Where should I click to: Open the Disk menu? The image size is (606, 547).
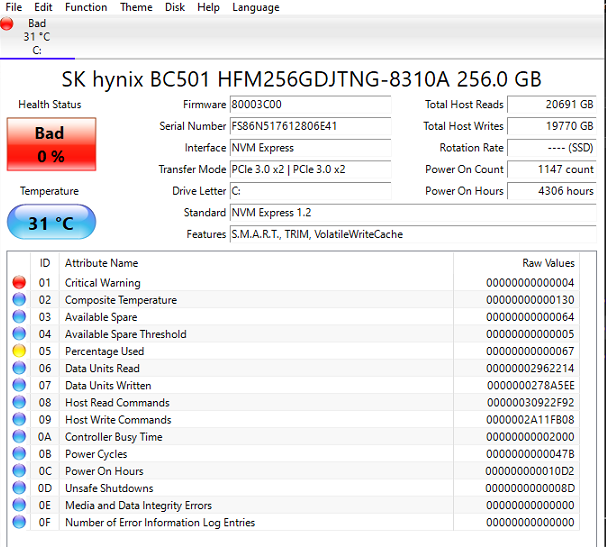pyautogui.click(x=175, y=7)
